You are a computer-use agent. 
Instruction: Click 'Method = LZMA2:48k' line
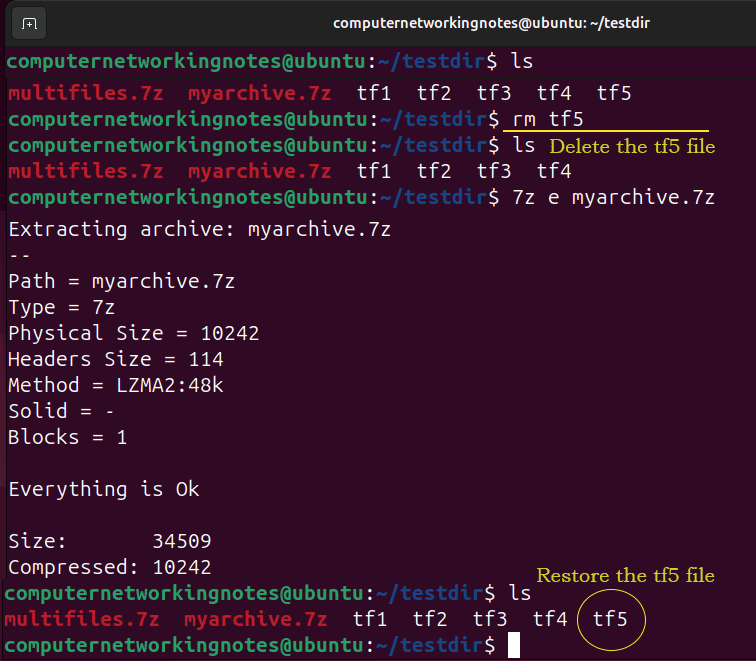(116, 385)
